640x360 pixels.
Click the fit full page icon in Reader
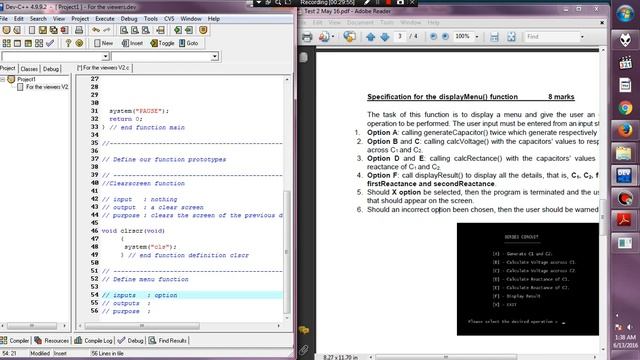(x=511, y=37)
